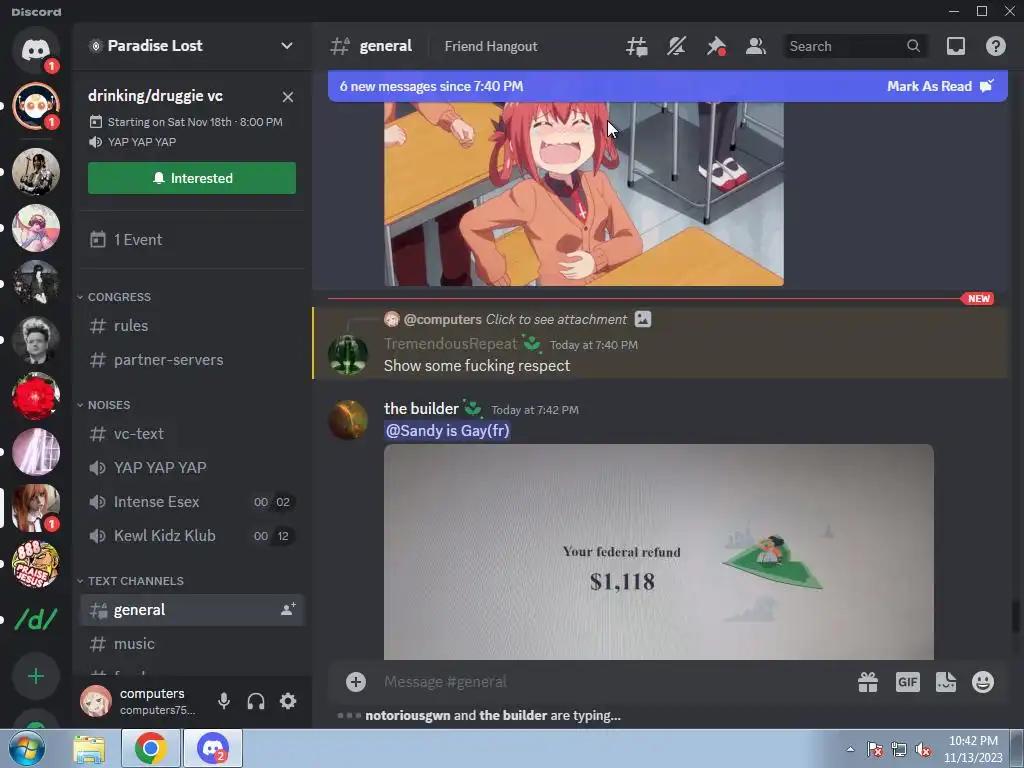Click create invite icon on general channel

[288, 609]
